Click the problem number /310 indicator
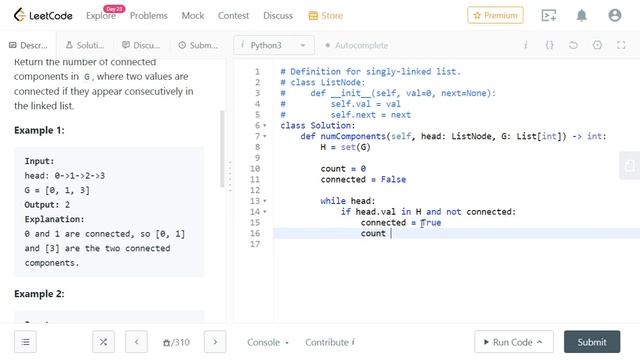The height and width of the screenshot is (360, 640). pos(176,342)
